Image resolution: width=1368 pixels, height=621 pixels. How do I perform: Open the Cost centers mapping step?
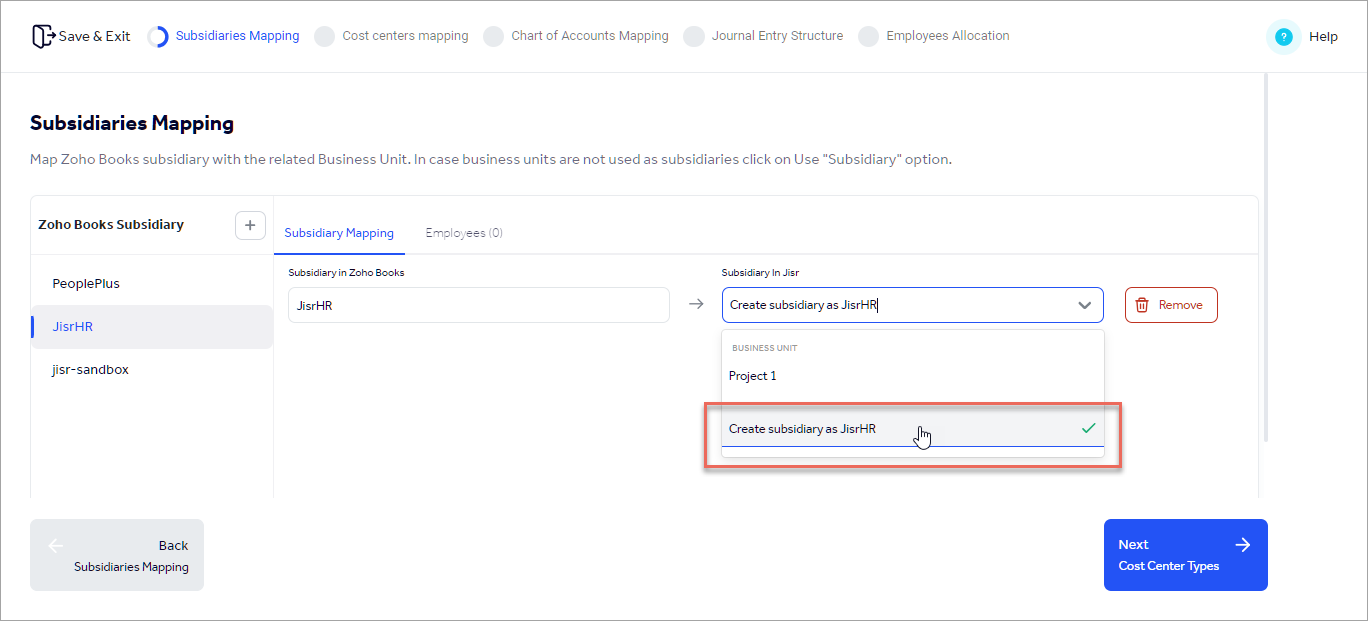(x=404, y=35)
